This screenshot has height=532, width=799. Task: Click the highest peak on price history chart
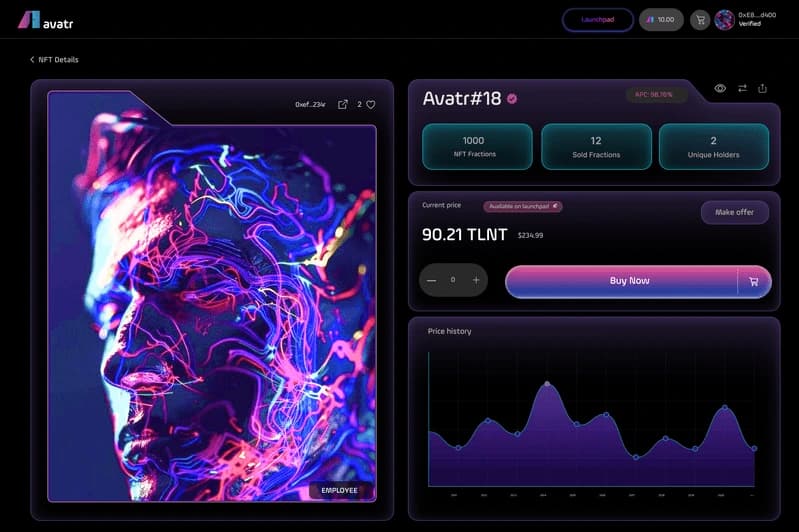546,384
